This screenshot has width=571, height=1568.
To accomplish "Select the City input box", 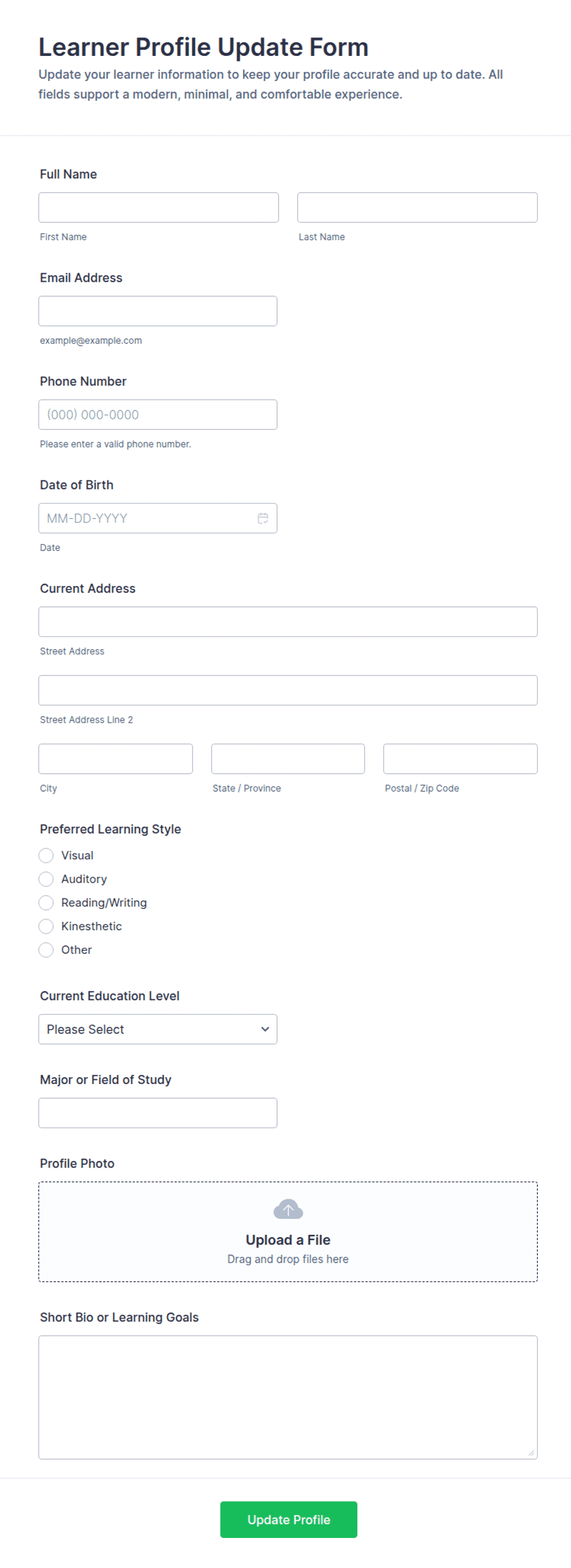I will click(115, 758).
